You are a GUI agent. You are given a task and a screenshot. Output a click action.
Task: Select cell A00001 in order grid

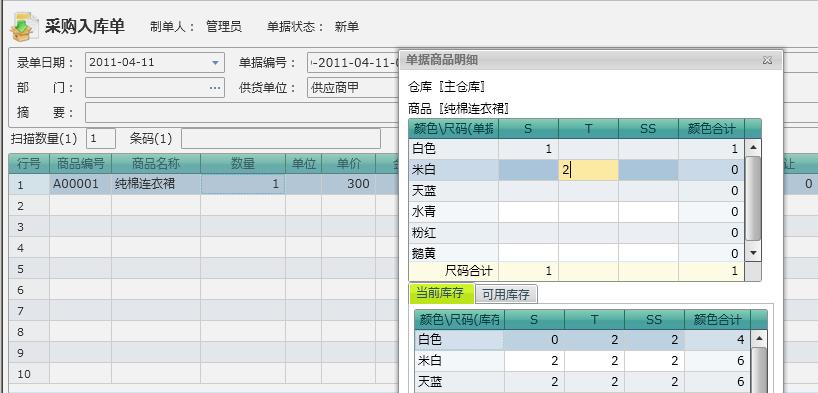pyautogui.click(x=80, y=184)
